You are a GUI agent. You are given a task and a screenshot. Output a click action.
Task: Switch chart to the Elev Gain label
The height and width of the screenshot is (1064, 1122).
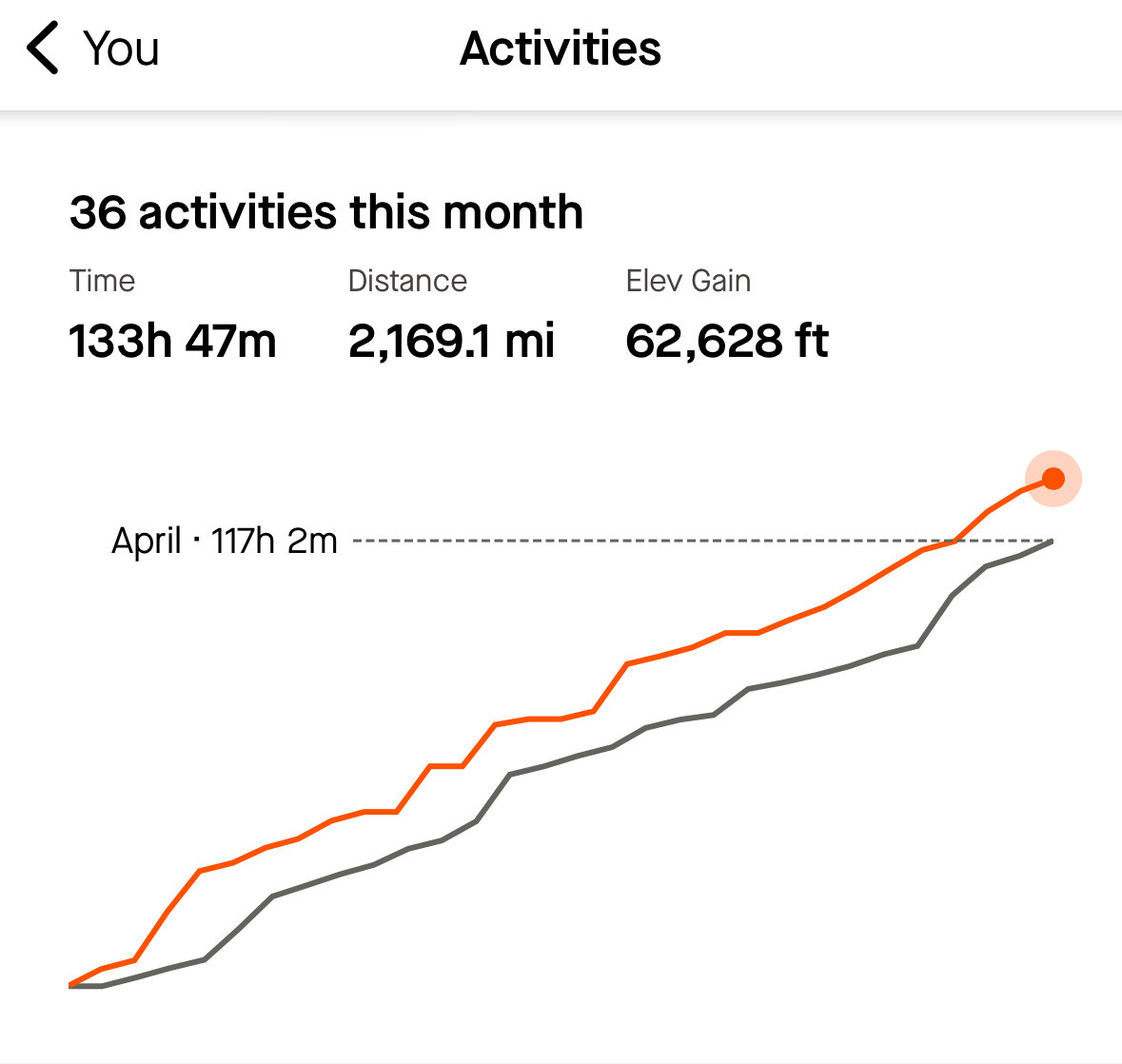click(688, 281)
